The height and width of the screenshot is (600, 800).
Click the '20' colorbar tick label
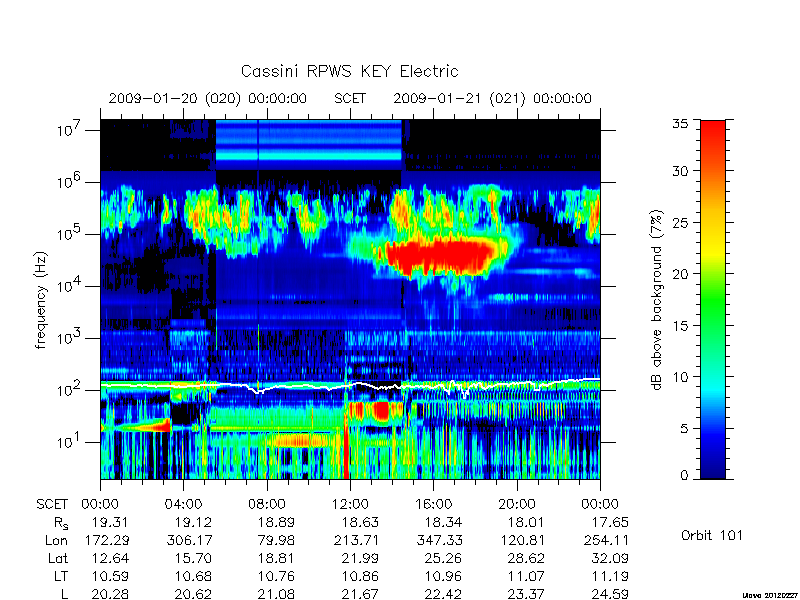680,273
